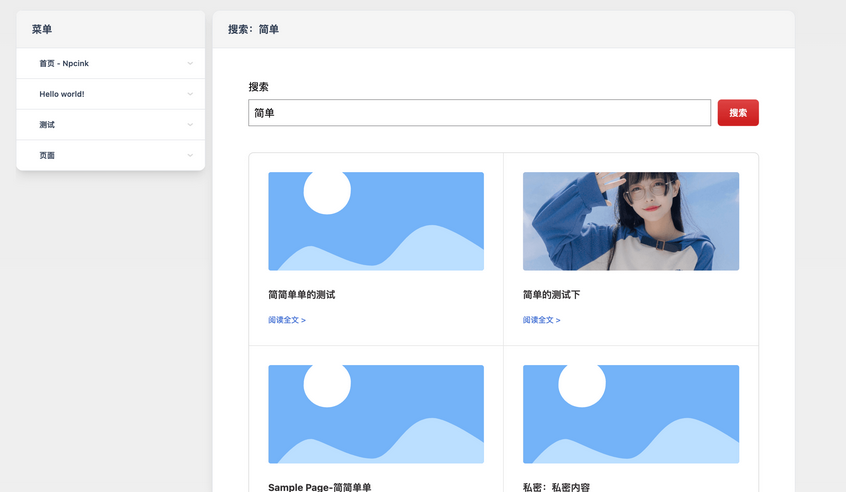Screen dimensions: 846x492
Task: Click the search input containing 简单
Action: click(479, 113)
